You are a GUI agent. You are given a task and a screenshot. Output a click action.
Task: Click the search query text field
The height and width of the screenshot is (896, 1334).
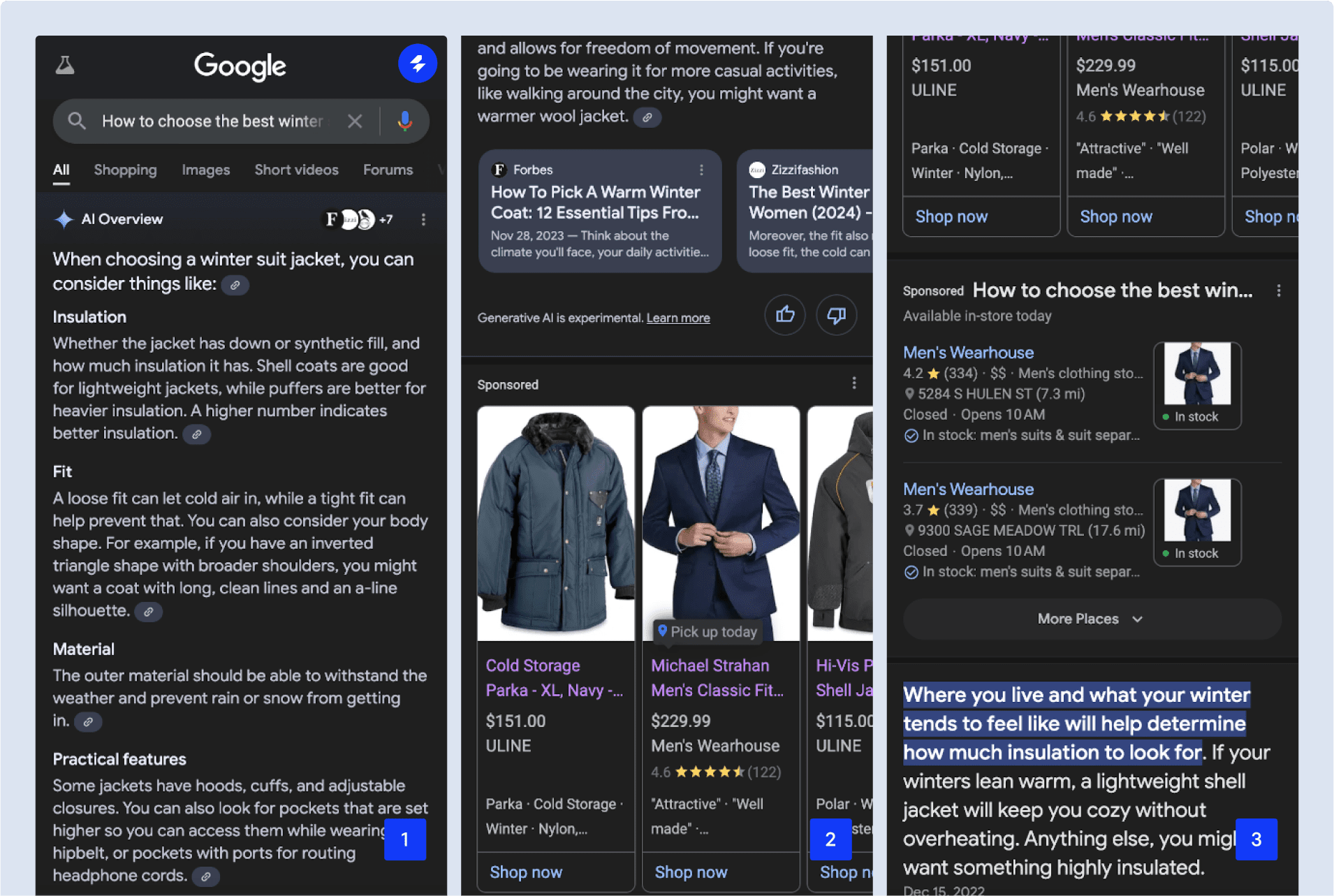[x=213, y=122]
